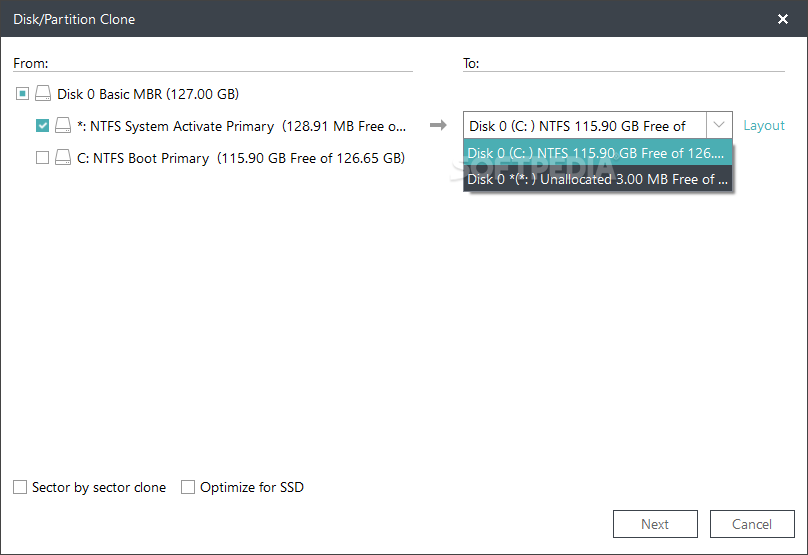This screenshot has height=555, width=808.
Task: Choose Disk 0 (C:) NTFS 115.90 GB option
Action: [598, 153]
